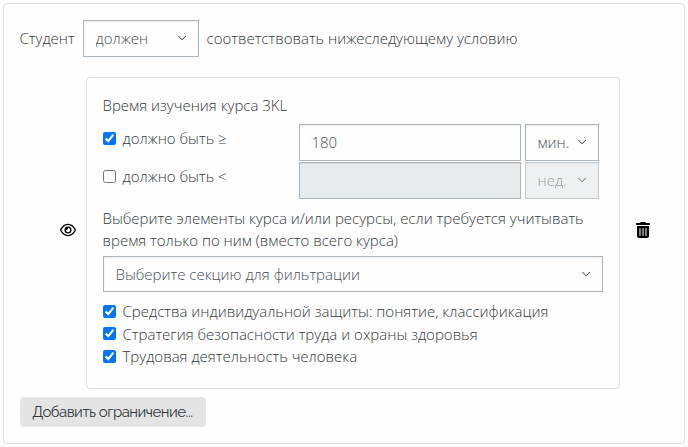This screenshot has width=688, height=447.
Task: Click 'соответствовать нижеследующему условию' text
Action: point(362,39)
